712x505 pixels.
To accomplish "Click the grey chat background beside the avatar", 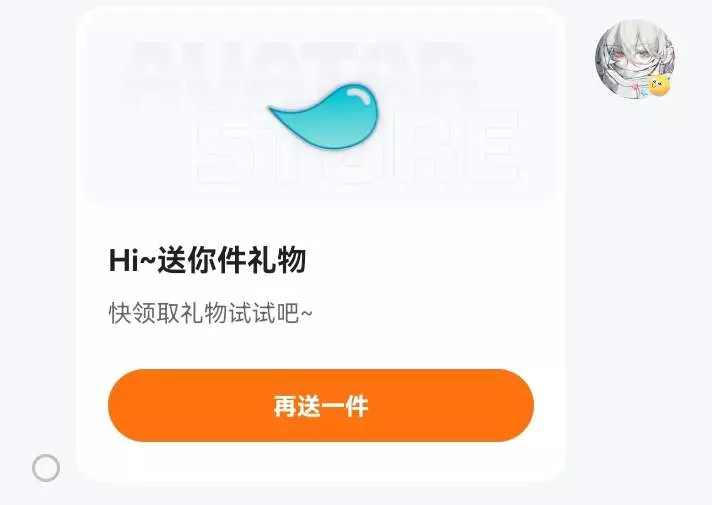I will (x=636, y=272).
